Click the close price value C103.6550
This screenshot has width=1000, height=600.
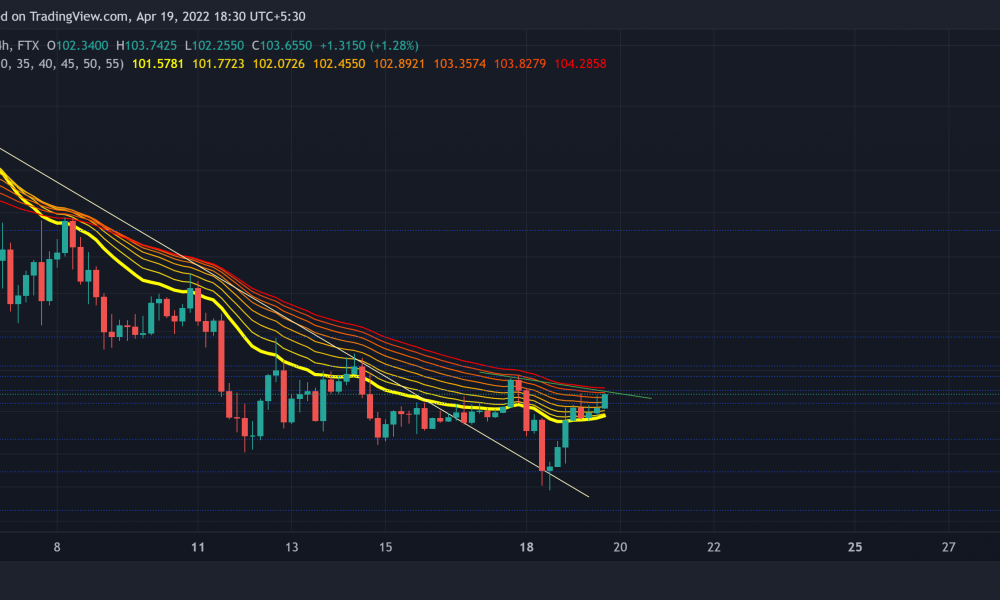pyautogui.click(x=282, y=46)
